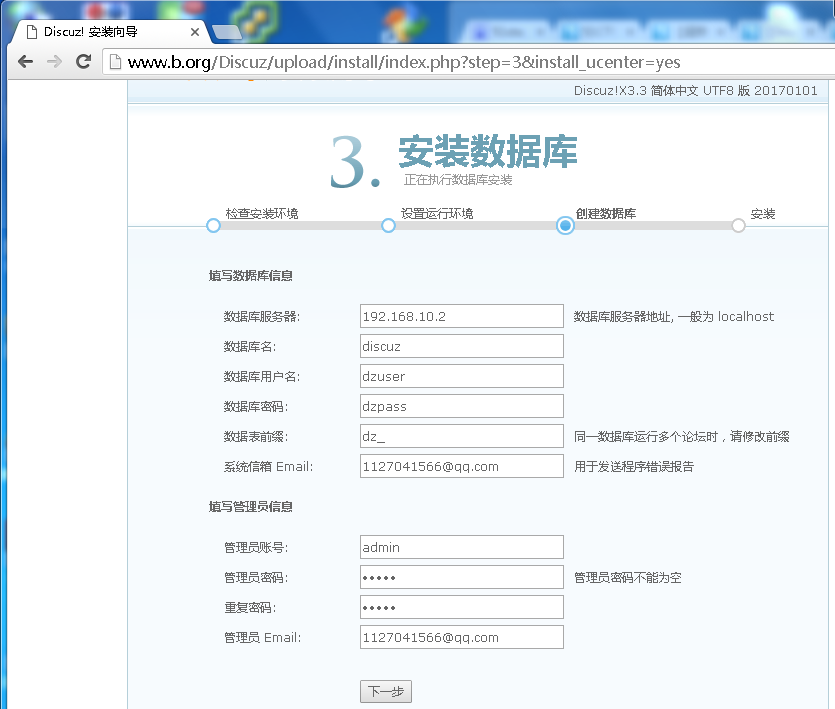Screen dimensions: 835x709
Task: Click the 系统信箱 Email input
Action: [x=462, y=466]
